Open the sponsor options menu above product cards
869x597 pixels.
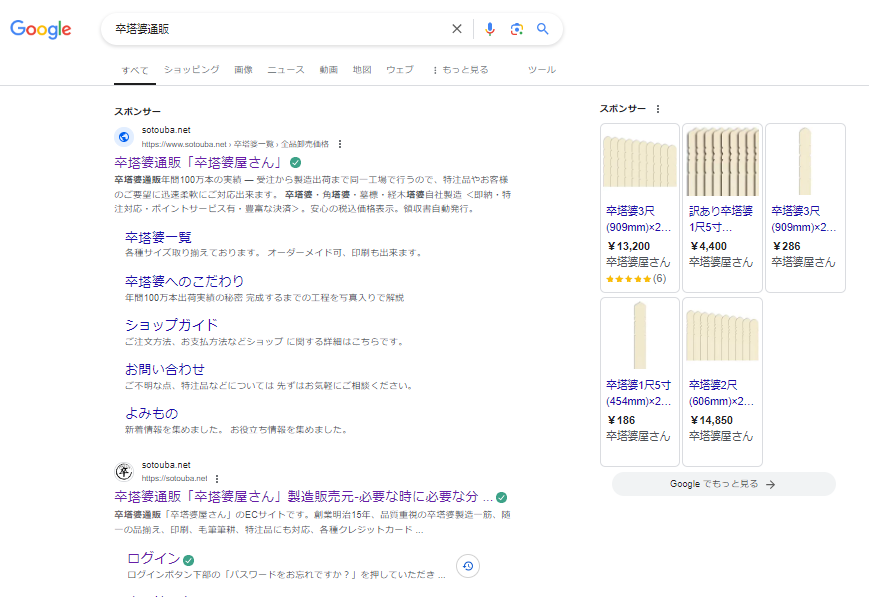[x=658, y=109]
